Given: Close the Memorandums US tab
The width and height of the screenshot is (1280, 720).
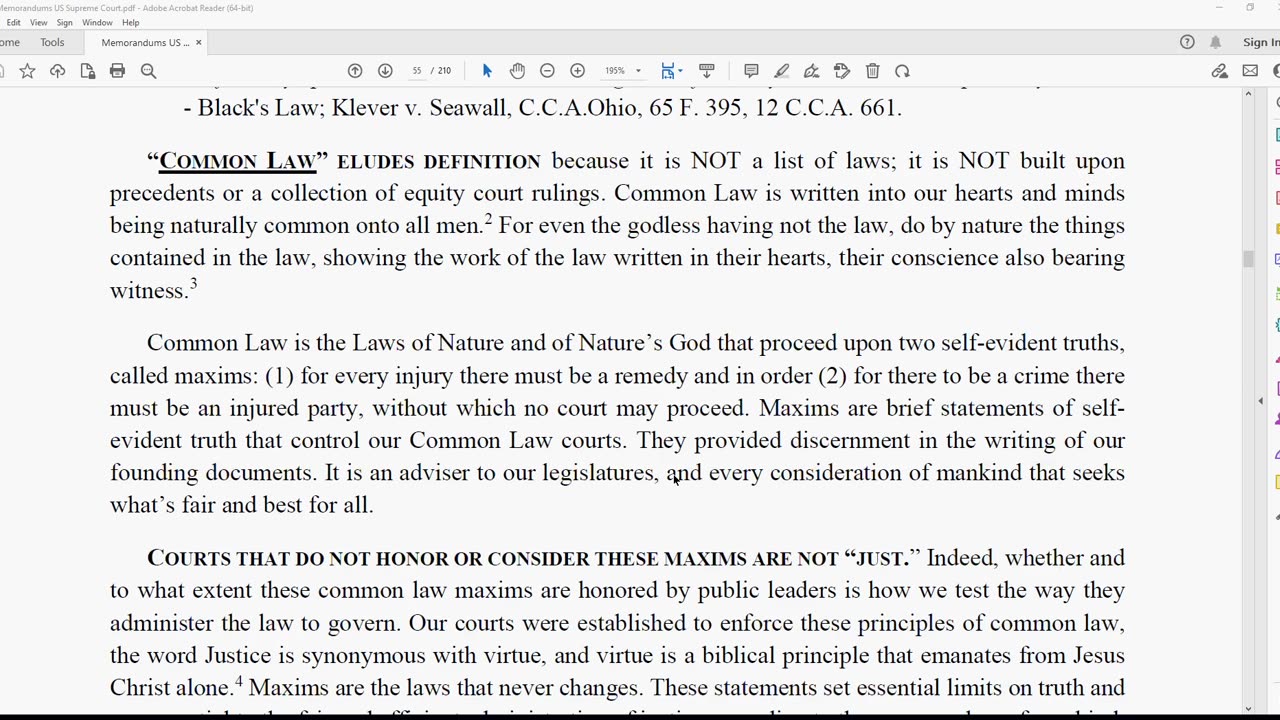Looking at the screenshot, I should point(198,42).
